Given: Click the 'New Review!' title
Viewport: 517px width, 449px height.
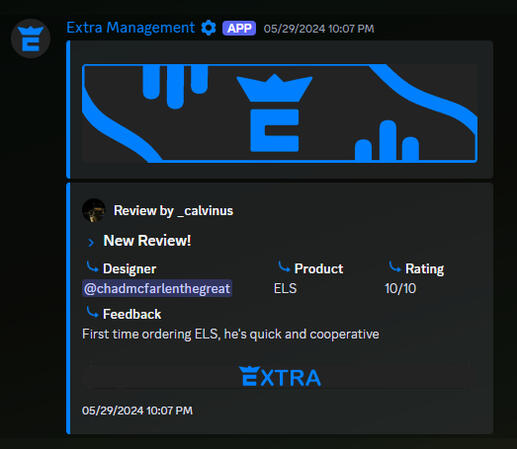Looking at the screenshot, I should pyautogui.click(x=147, y=241).
